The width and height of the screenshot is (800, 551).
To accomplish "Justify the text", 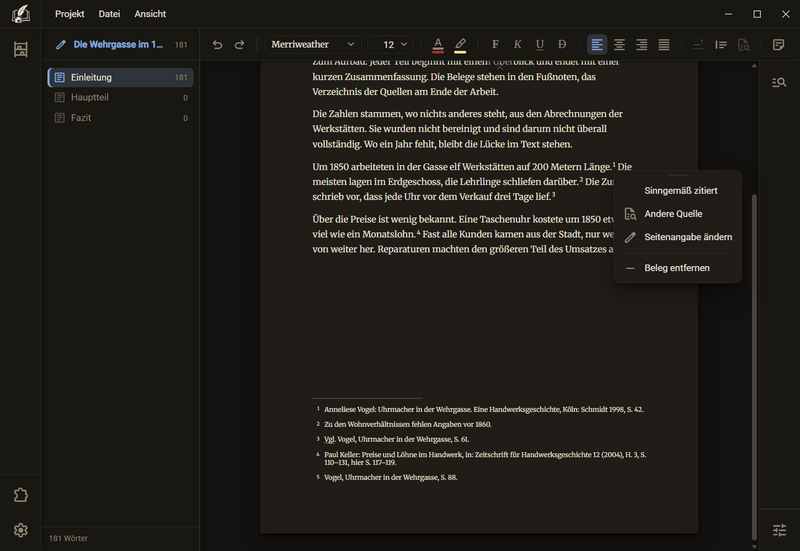I will (664, 44).
